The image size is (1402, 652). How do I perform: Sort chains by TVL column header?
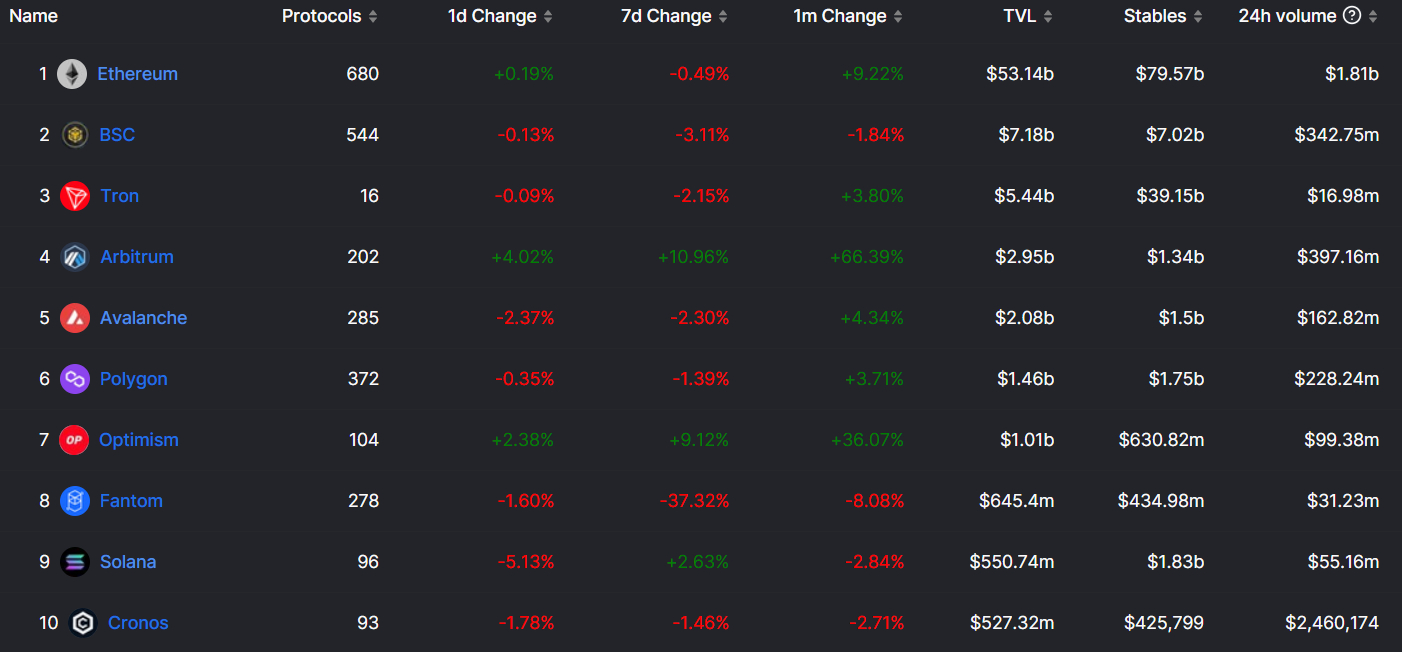point(1028,16)
